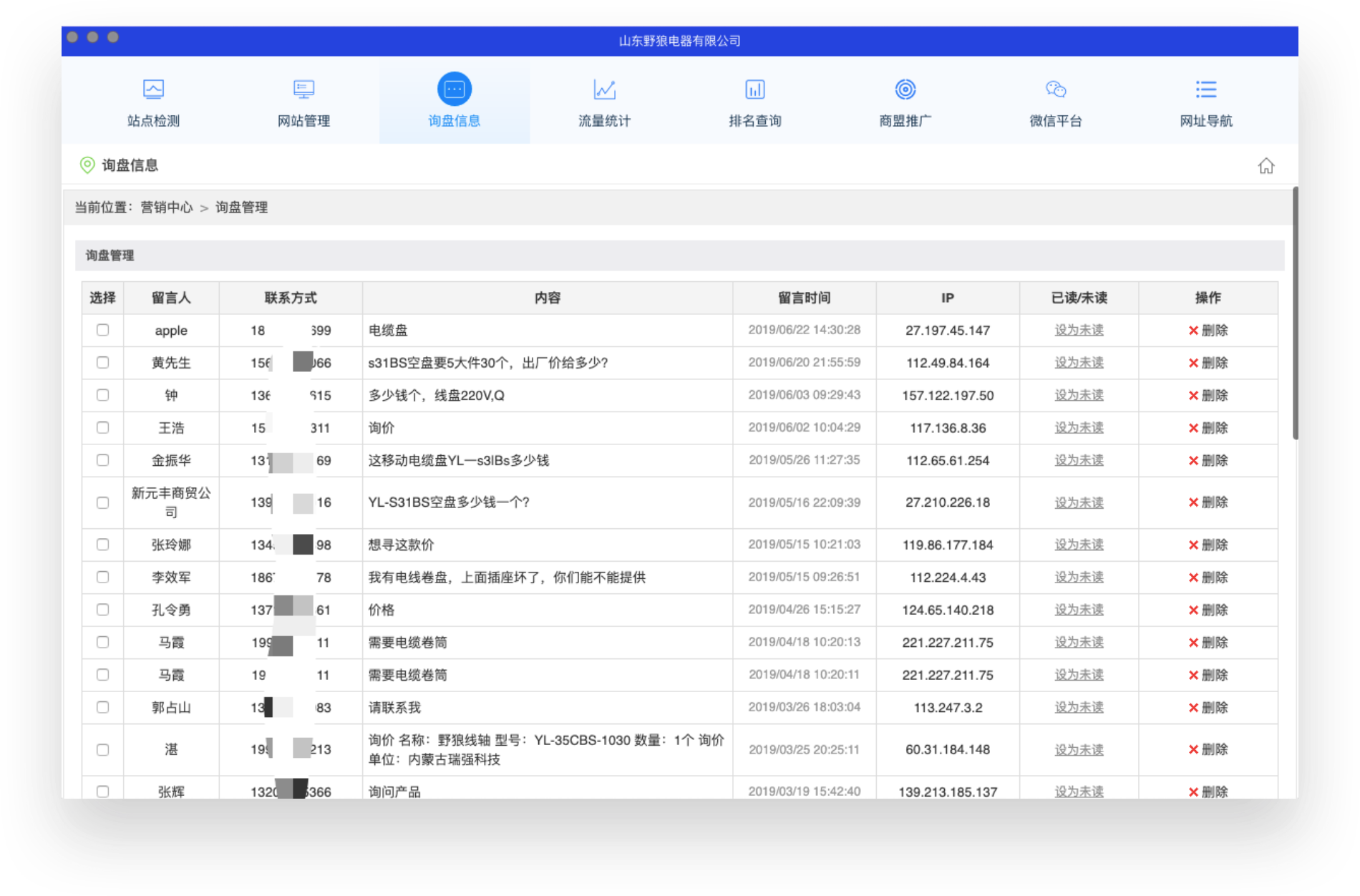The height and width of the screenshot is (896, 1360).
Task: Tick the checkbox for 新元丰商贸公司's row
Action: tap(102, 502)
